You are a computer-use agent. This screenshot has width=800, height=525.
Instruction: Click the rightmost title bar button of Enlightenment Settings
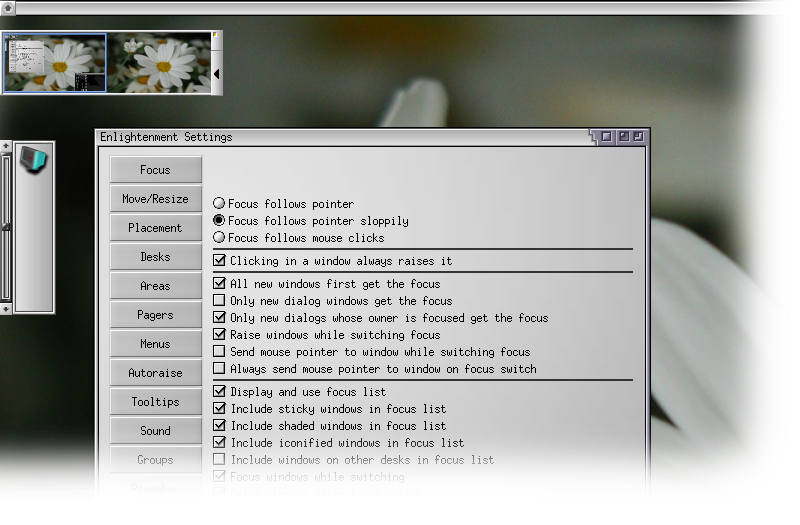point(639,136)
